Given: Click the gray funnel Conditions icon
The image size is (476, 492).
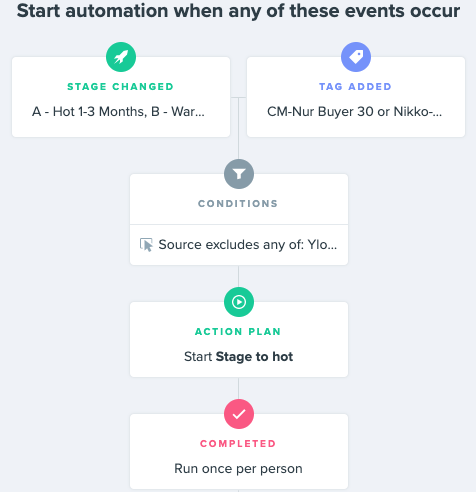Looking at the screenshot, I should coord(239,174).
